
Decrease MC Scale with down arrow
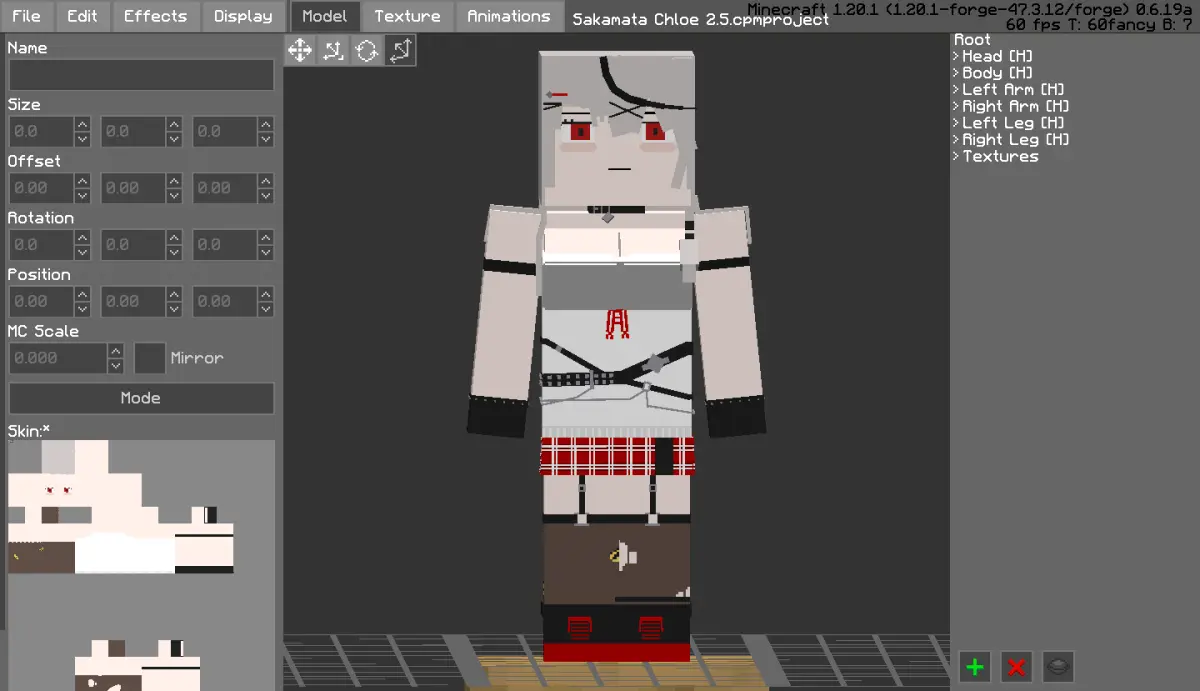point(116,366)
